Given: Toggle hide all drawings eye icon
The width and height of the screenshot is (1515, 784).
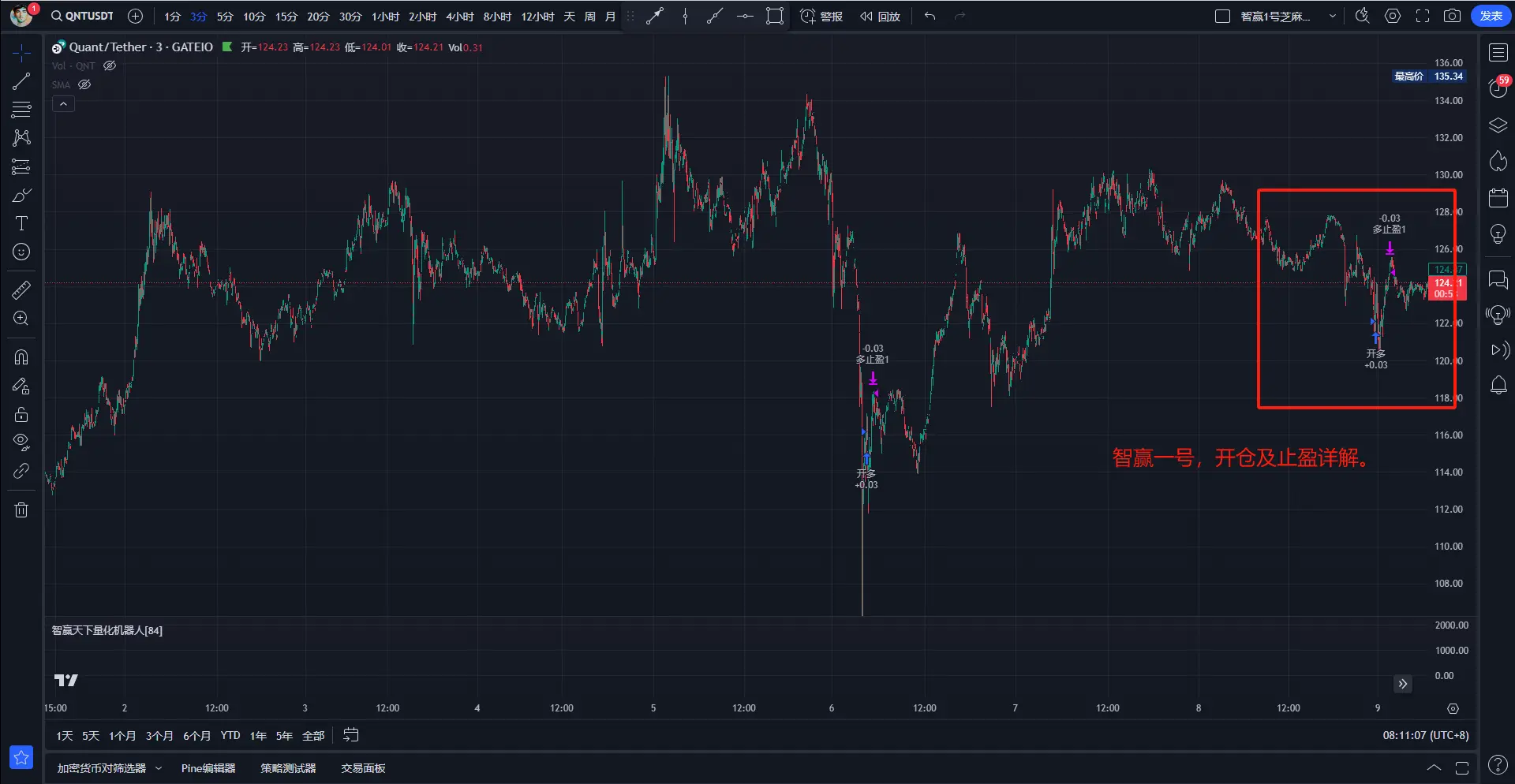Looking at the screenshot, I should click(21, 442).
